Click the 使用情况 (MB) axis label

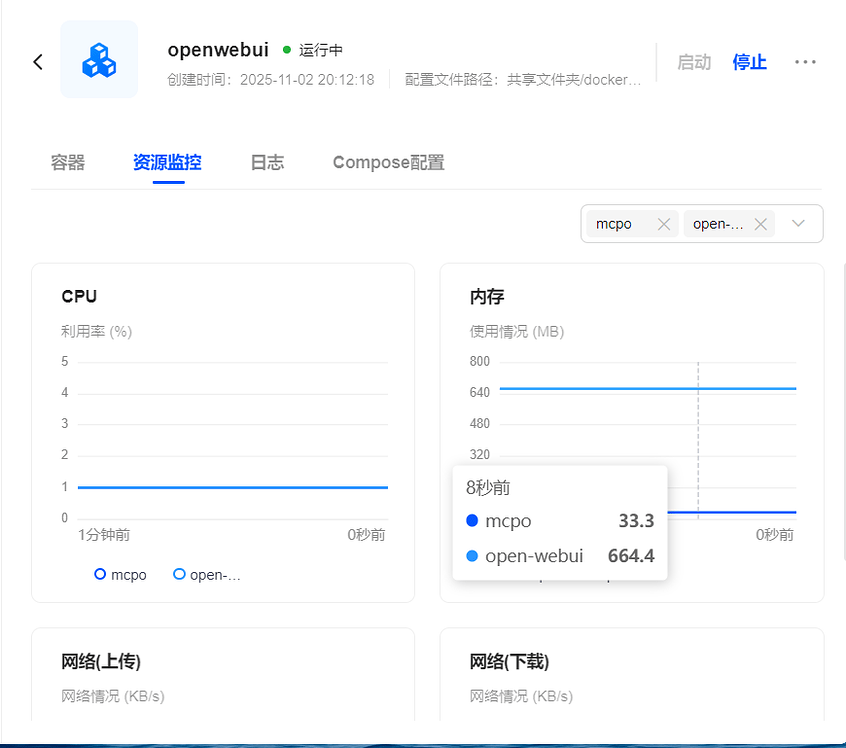(x=517, y=331)
